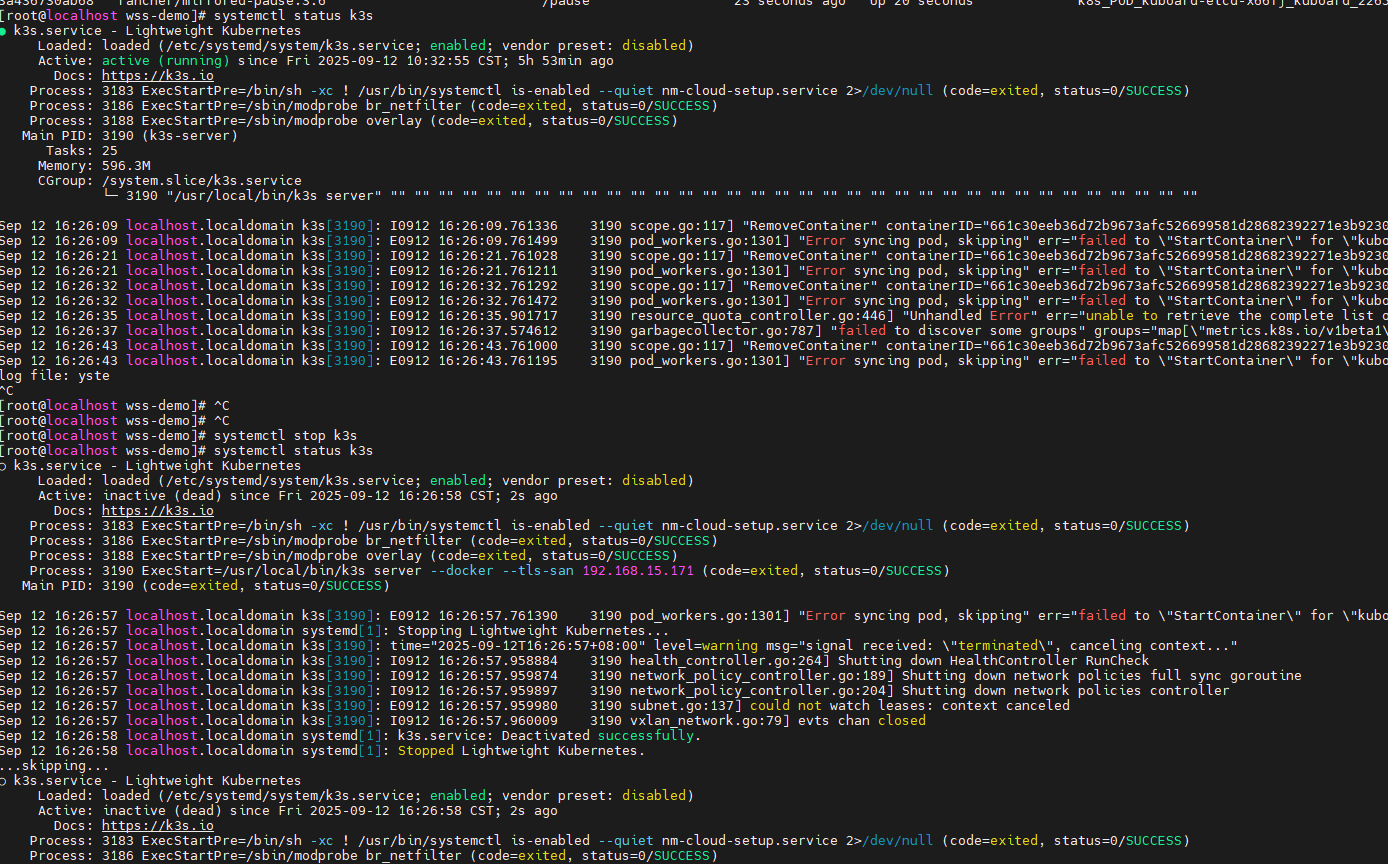Viewport: 1388px width, 864px height.
Task: Open the https://k3s.io link under active (running)
Action: pos(157,76)
